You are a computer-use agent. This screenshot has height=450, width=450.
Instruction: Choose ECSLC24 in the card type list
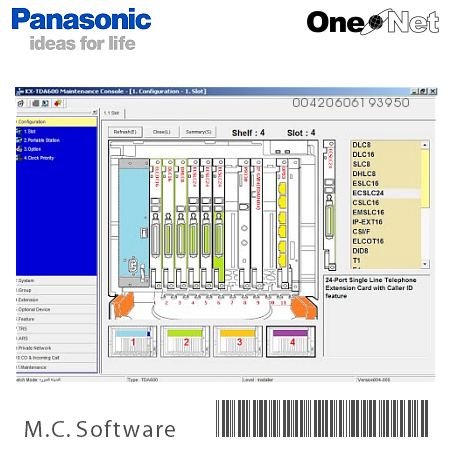point(368,193)
